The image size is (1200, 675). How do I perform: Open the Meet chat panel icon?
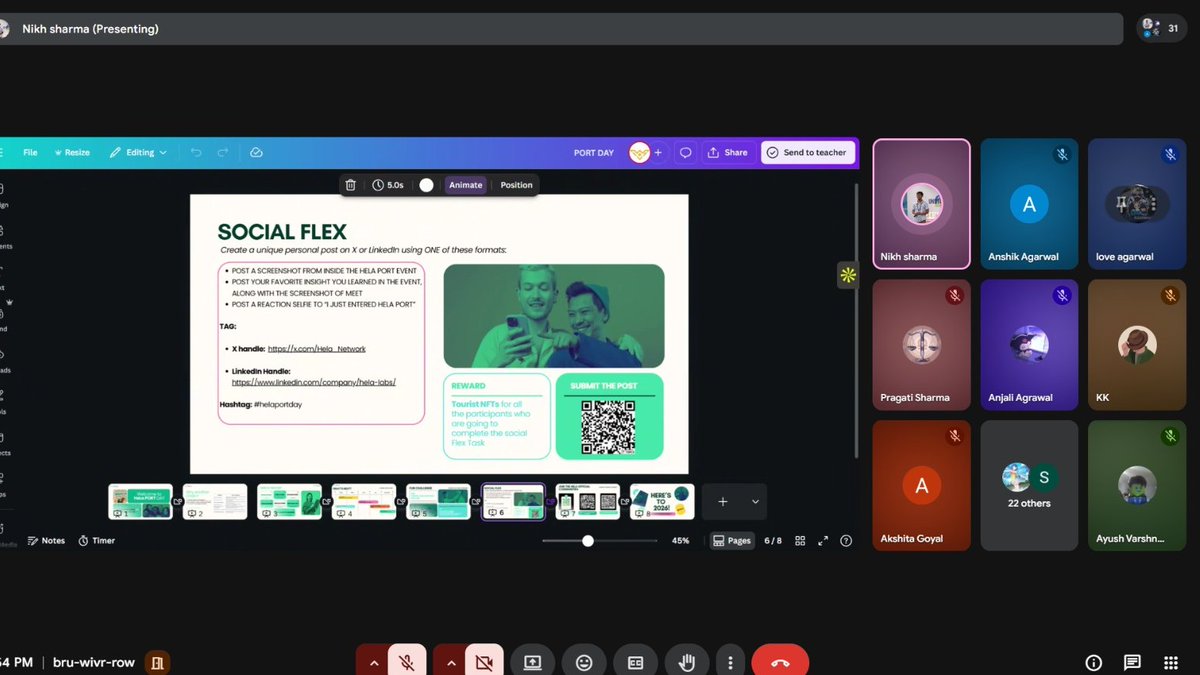(x=1132, y=662)
